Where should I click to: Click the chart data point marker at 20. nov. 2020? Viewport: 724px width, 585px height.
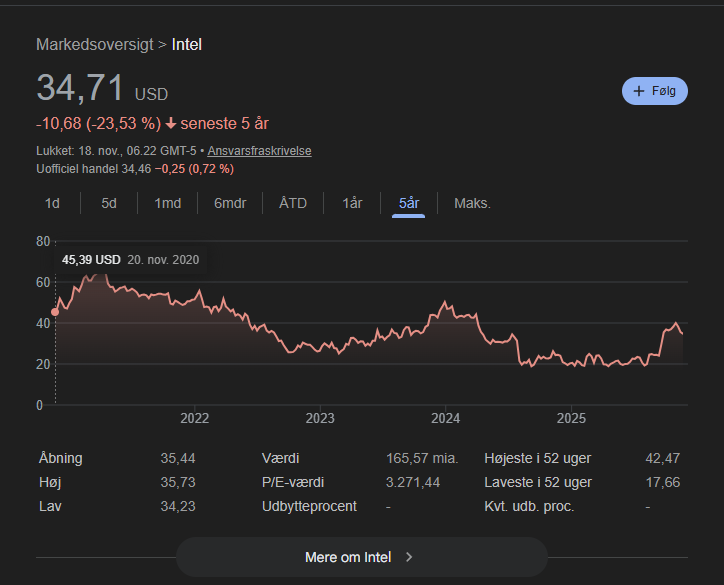(55, 312)
